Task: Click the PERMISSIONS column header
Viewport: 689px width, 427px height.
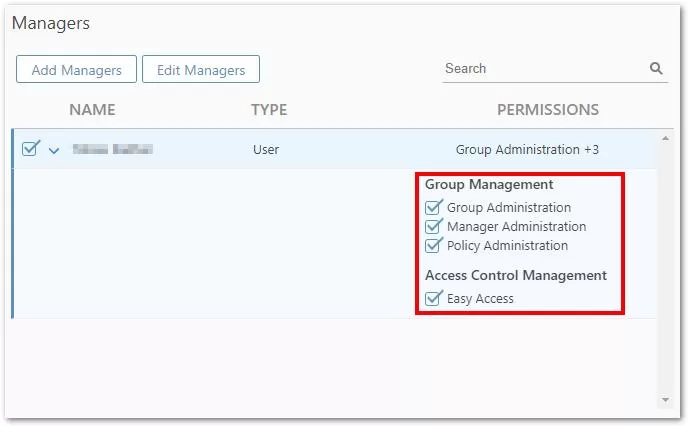Action: (x=548, y=110)
